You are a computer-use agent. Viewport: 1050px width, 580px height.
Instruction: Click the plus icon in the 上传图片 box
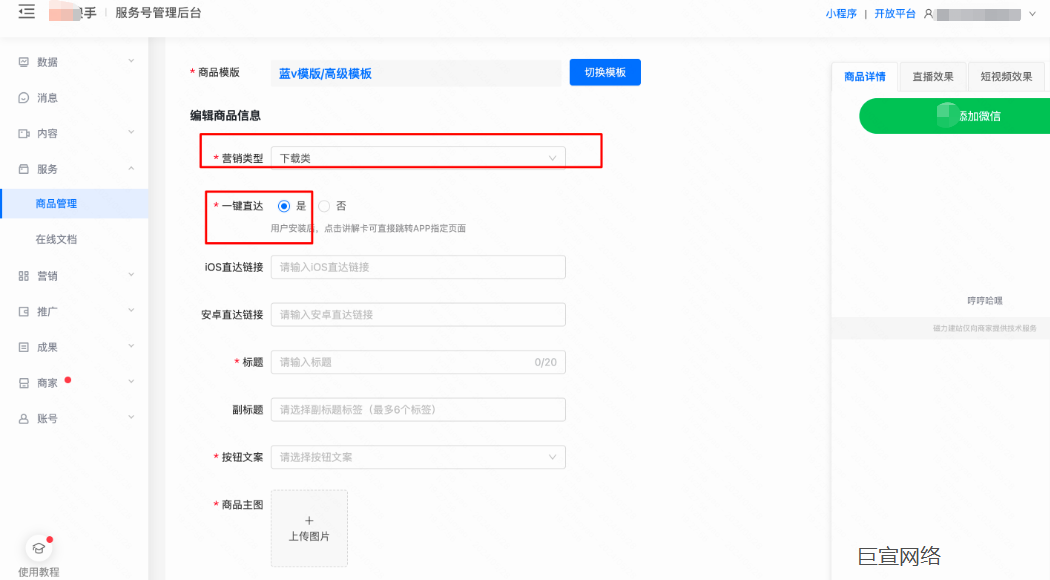(x=309, y=520)
